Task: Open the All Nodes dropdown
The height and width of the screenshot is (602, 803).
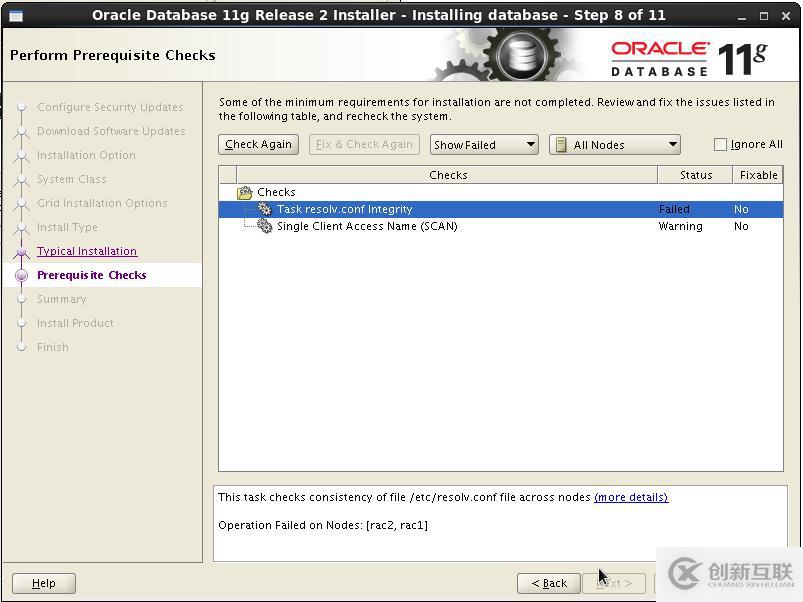Action: click(x=615, y=145)
